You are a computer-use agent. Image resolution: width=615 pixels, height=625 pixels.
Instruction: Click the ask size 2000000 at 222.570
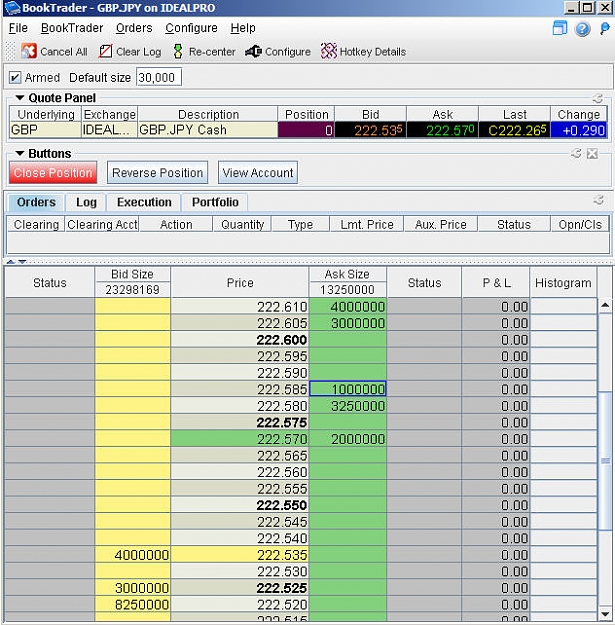(x=348, y=439)
